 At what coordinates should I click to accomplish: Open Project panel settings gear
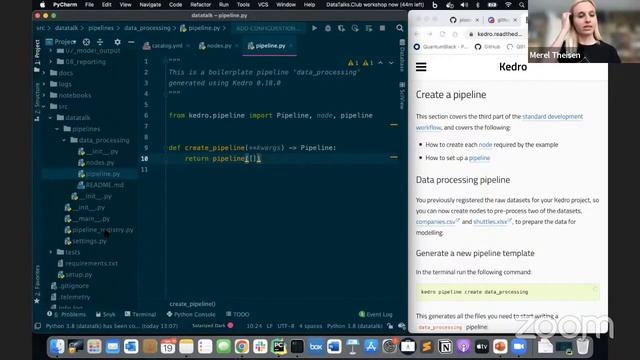tap(118, 42)
